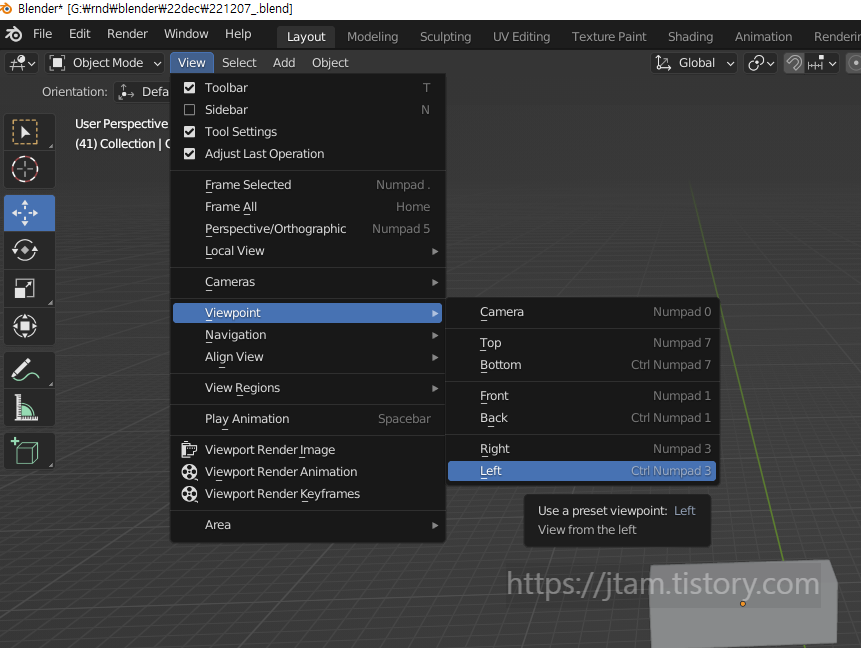Switch to the Layout workspace tab

pos(306,37)
